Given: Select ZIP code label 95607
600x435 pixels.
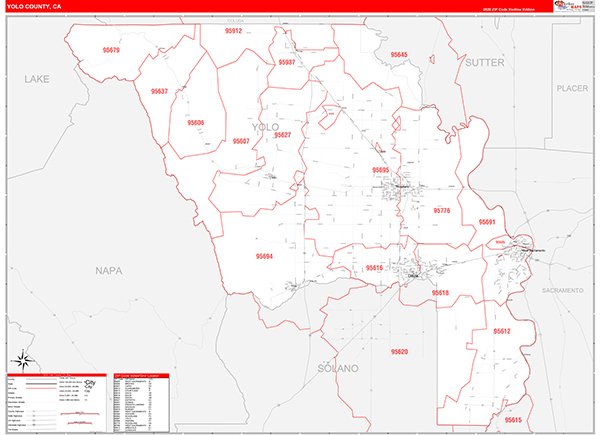Looking at the screenshot, I should (x=241, y=141).
